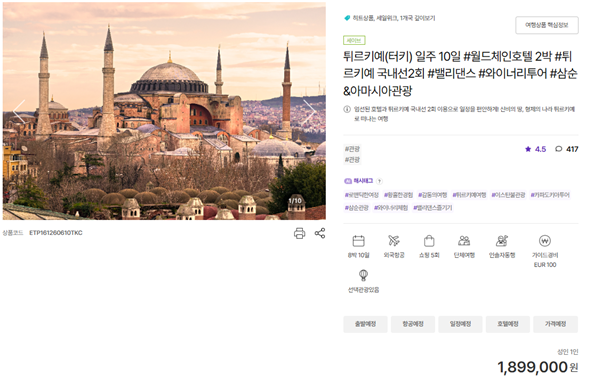Click the Hagia Sophia main photo
Image resolution: width=602 pixels, height=383 pixels.
pyautogui.click(x=164, y=111)
